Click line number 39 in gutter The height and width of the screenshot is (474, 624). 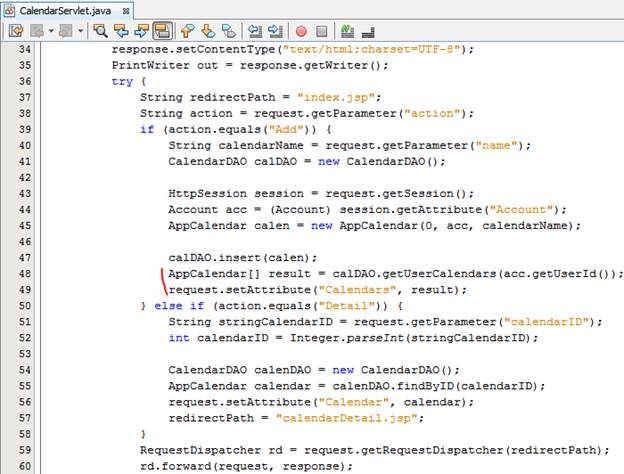click(x=25, y=129)
